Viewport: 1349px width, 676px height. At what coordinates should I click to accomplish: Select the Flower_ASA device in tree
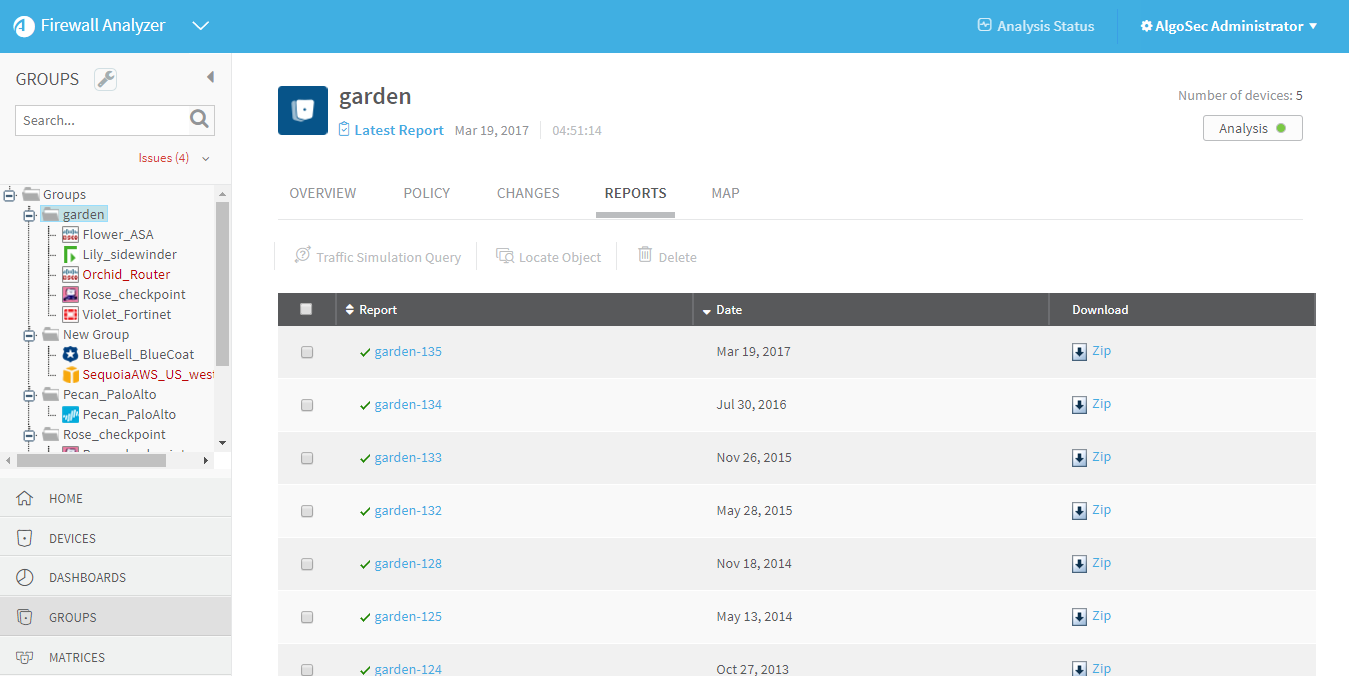[x=117, y=234]
